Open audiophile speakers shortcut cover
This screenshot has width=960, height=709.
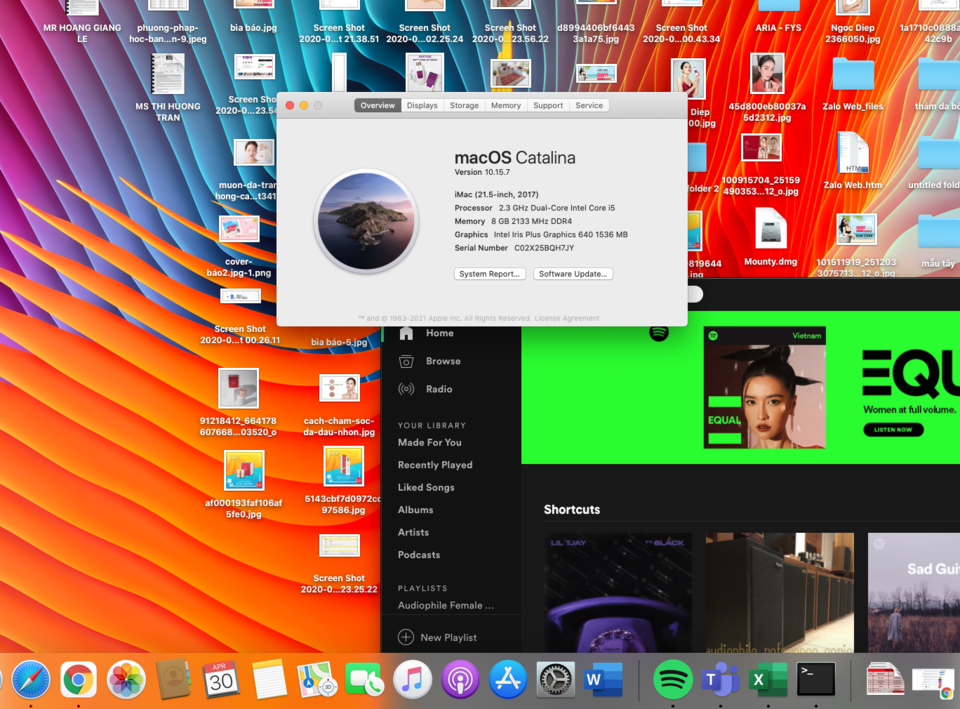pos(779,592)
